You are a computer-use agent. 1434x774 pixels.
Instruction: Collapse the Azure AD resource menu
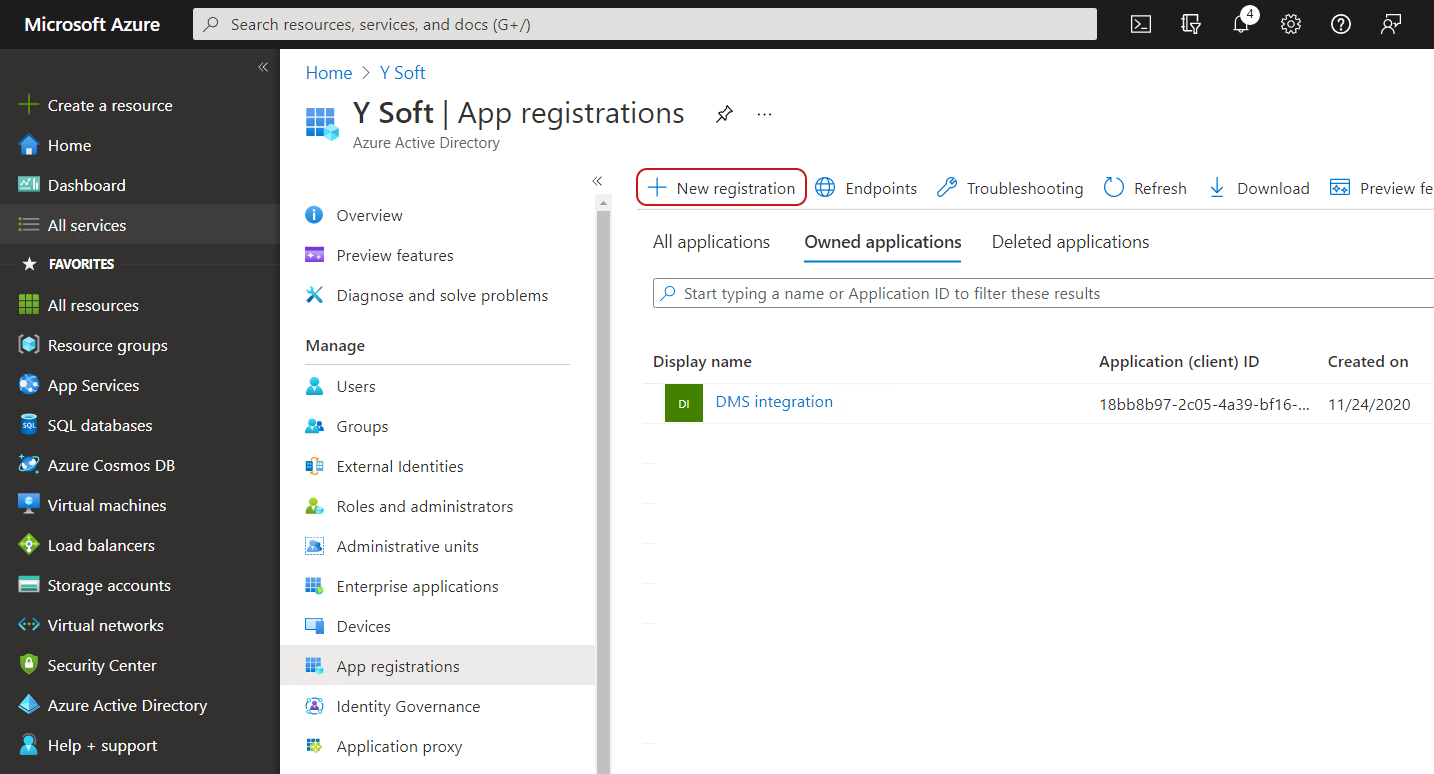(x=597, y=181)
